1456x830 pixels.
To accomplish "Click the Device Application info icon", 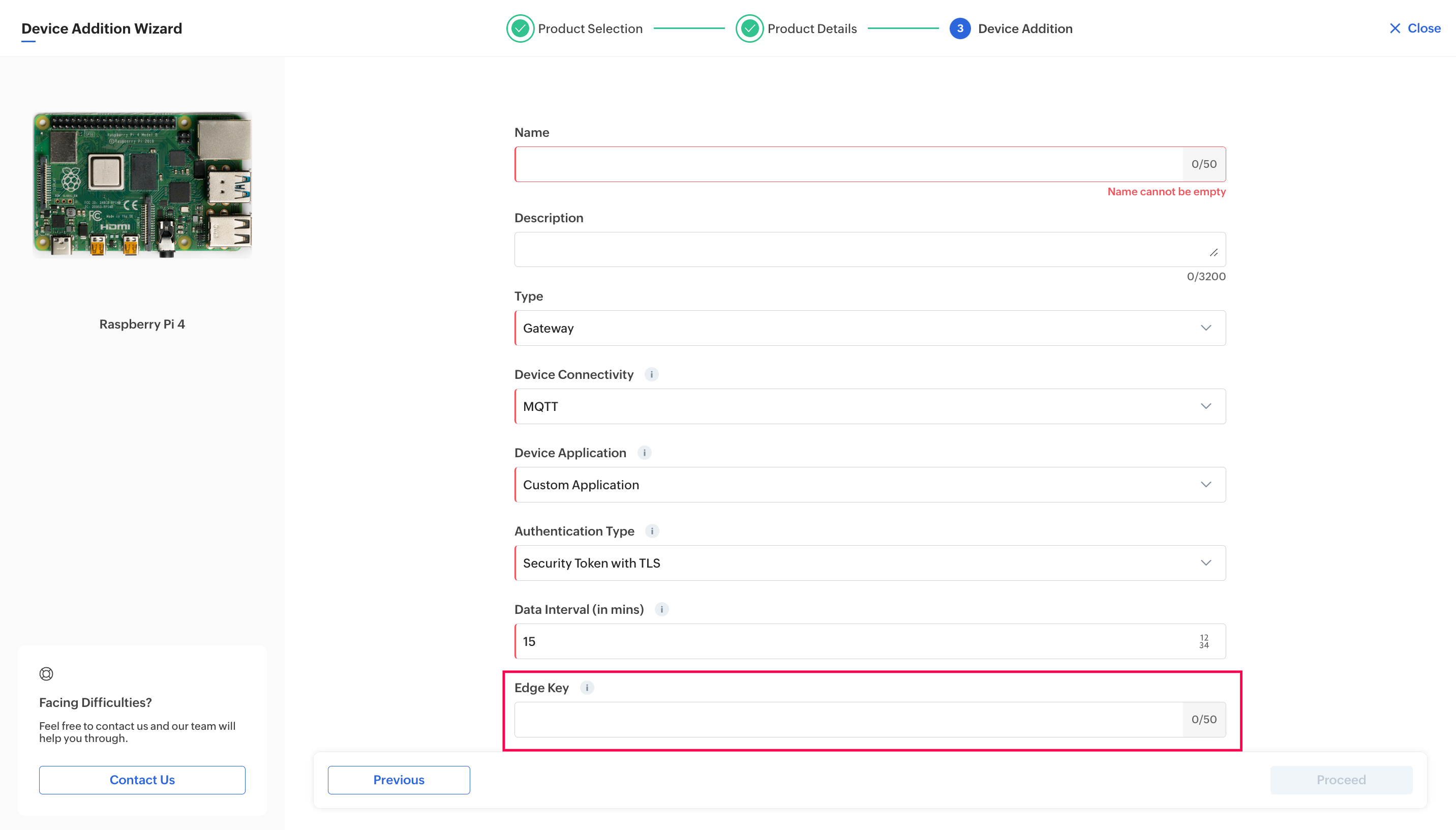I will pos(644,453).
